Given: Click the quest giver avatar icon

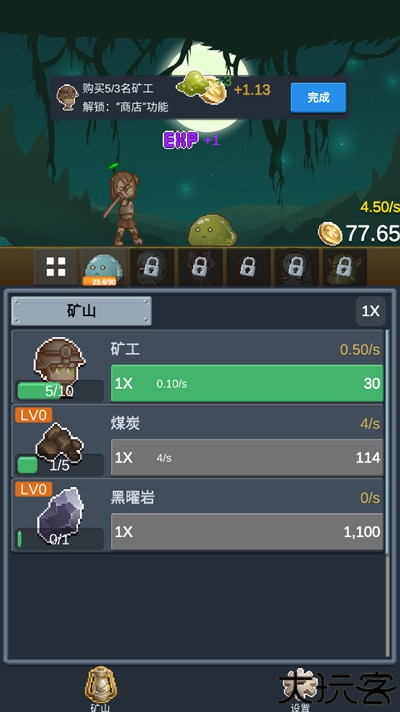Looking at the screenshot, I should coord(67,97).
